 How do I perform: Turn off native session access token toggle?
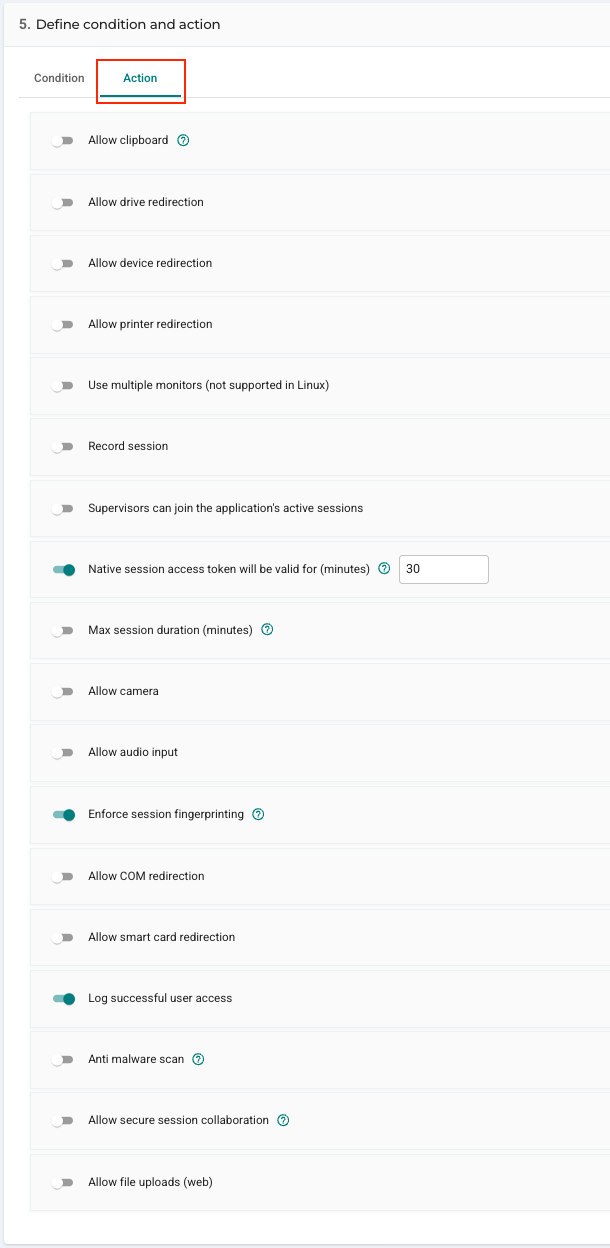tap(64, 570)
